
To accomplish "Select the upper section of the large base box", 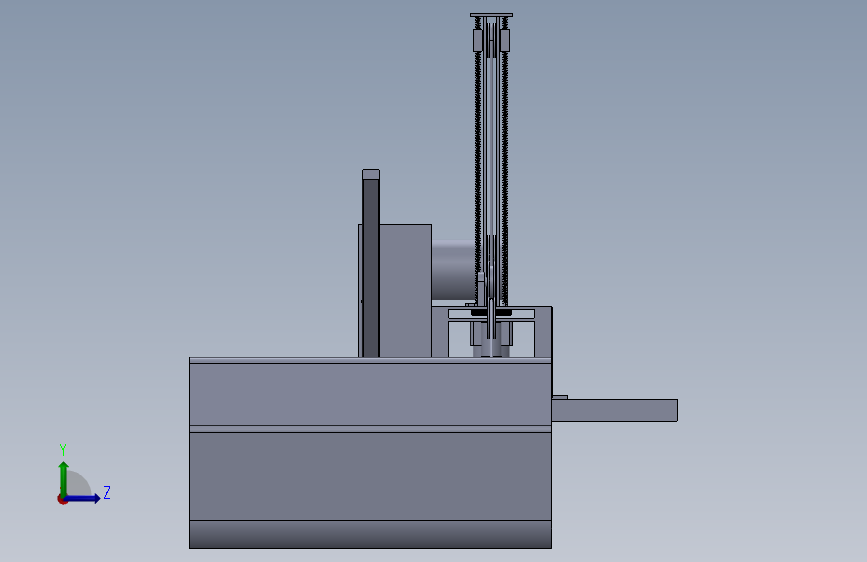I will pyautogui.click(x=370, y=394).
